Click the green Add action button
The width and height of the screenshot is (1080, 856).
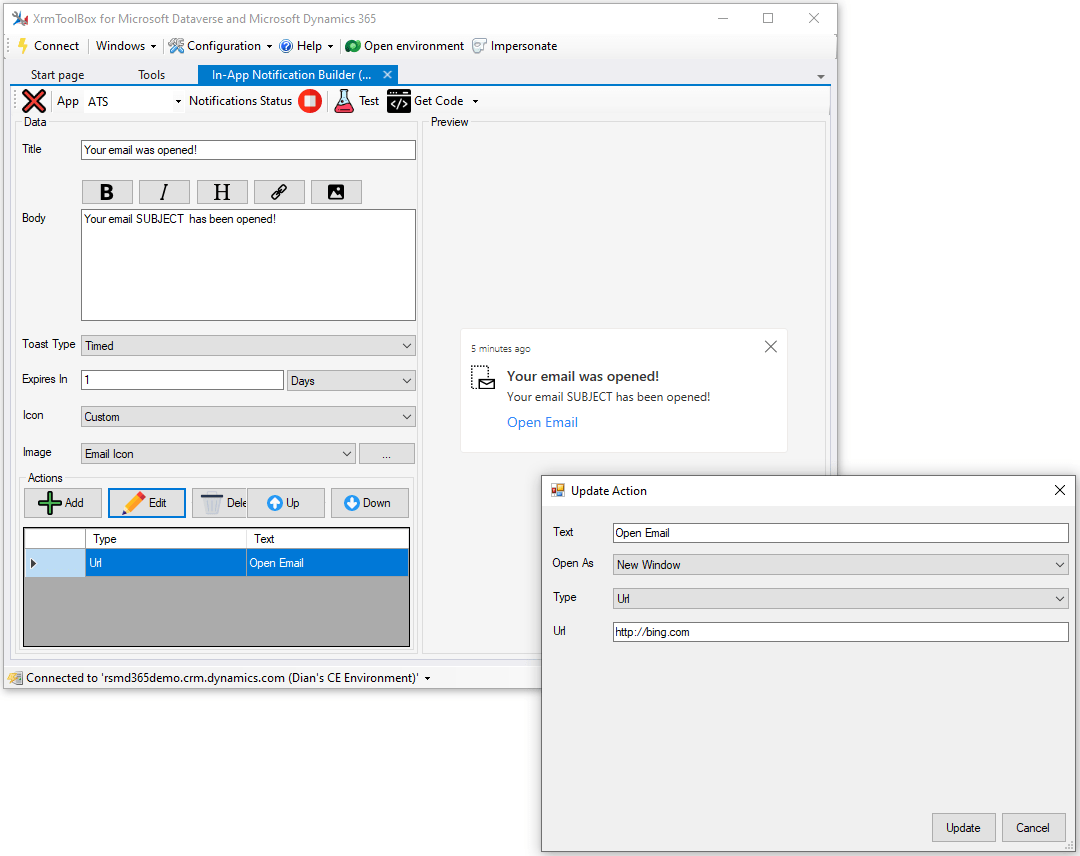[x=63, y=503]
